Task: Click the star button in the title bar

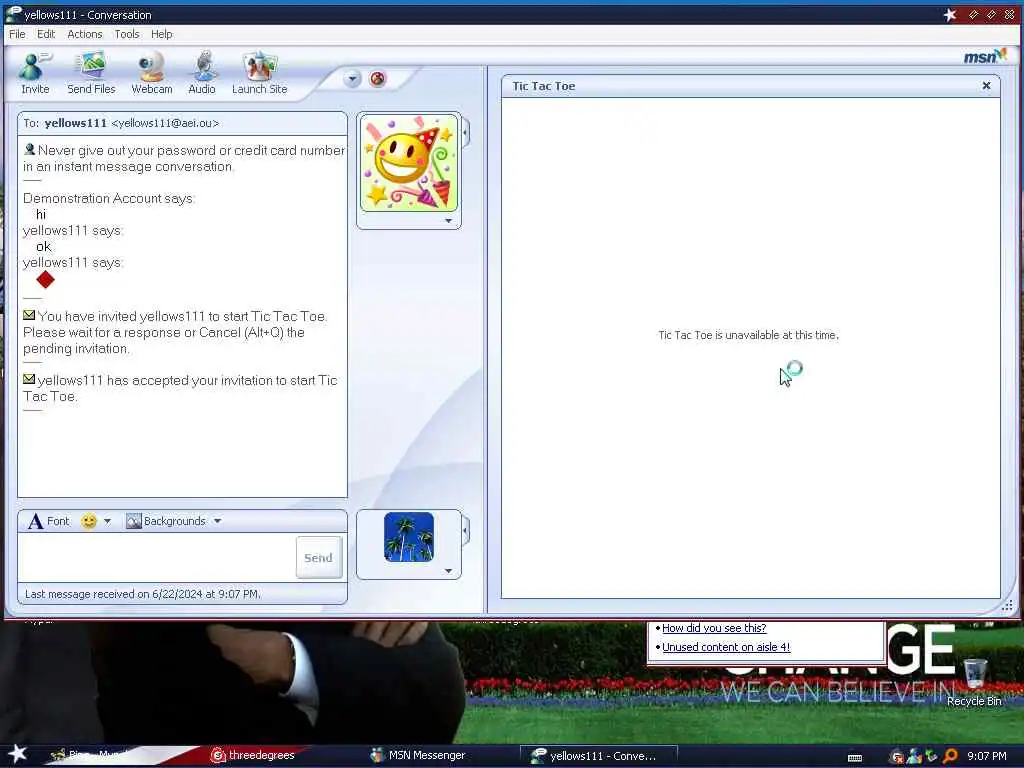Action: click(x=950, y=14)
